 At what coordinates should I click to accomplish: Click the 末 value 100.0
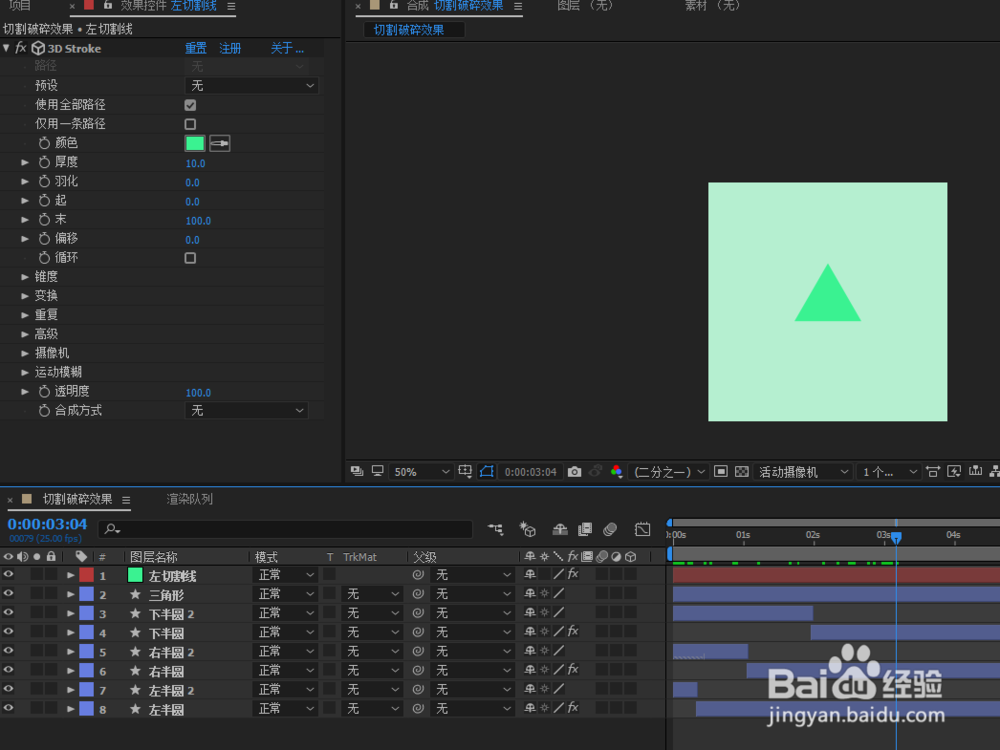click(198, 221)
